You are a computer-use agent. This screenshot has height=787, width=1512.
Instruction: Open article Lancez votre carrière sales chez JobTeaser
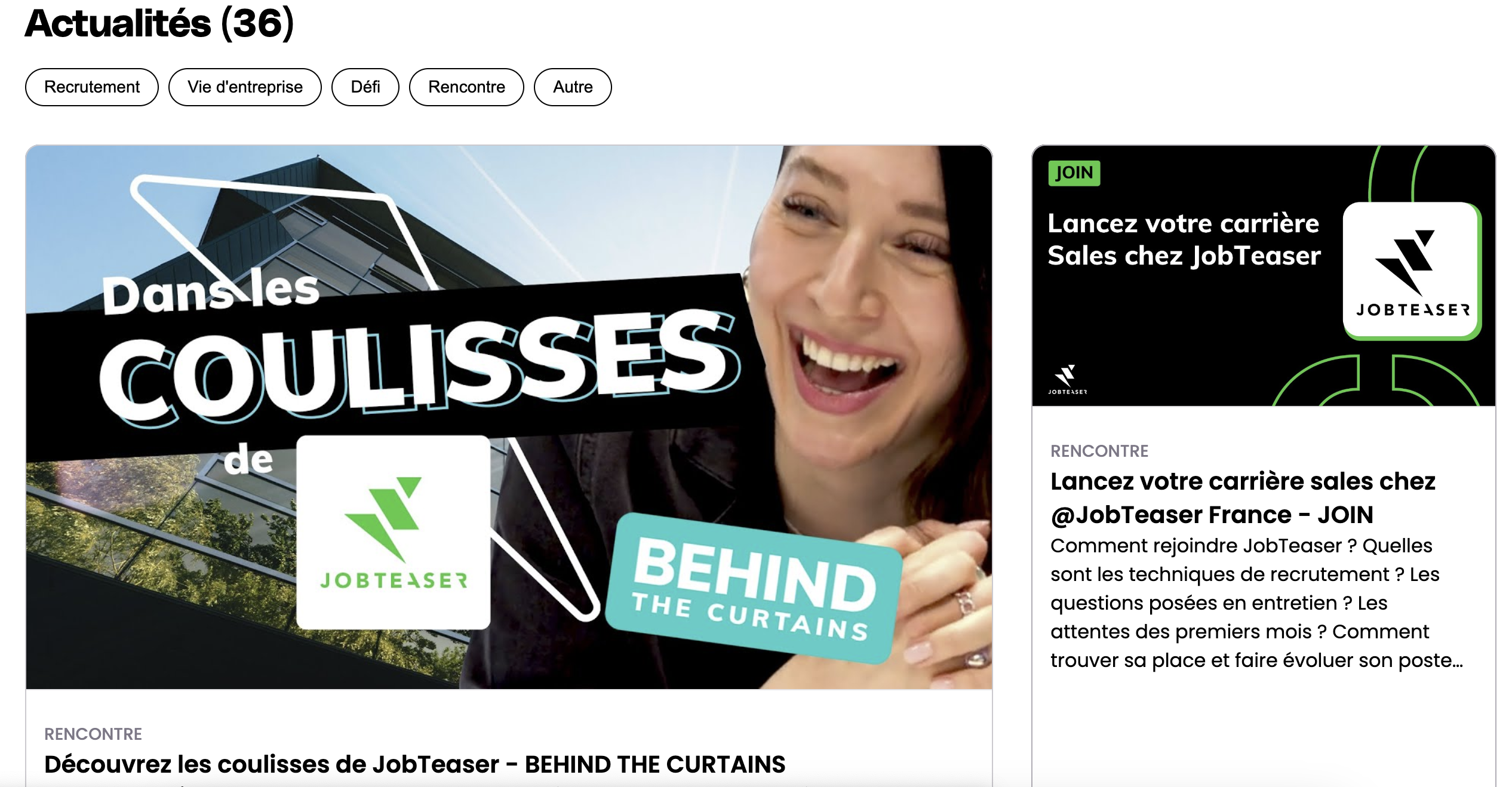[1243, 498]
